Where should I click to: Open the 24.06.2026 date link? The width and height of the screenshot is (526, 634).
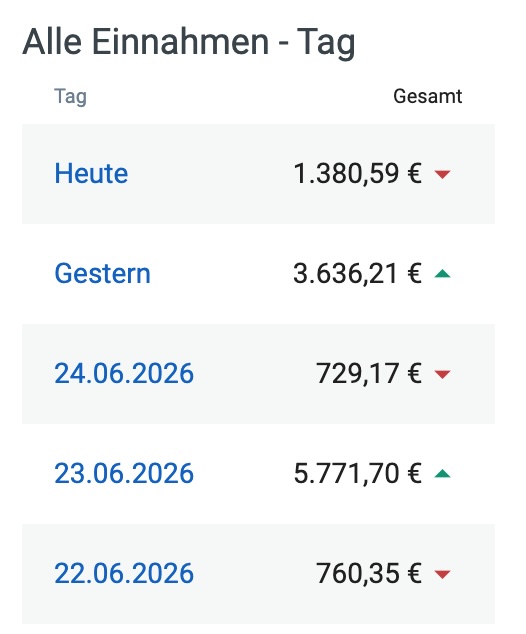coord(124,373)
